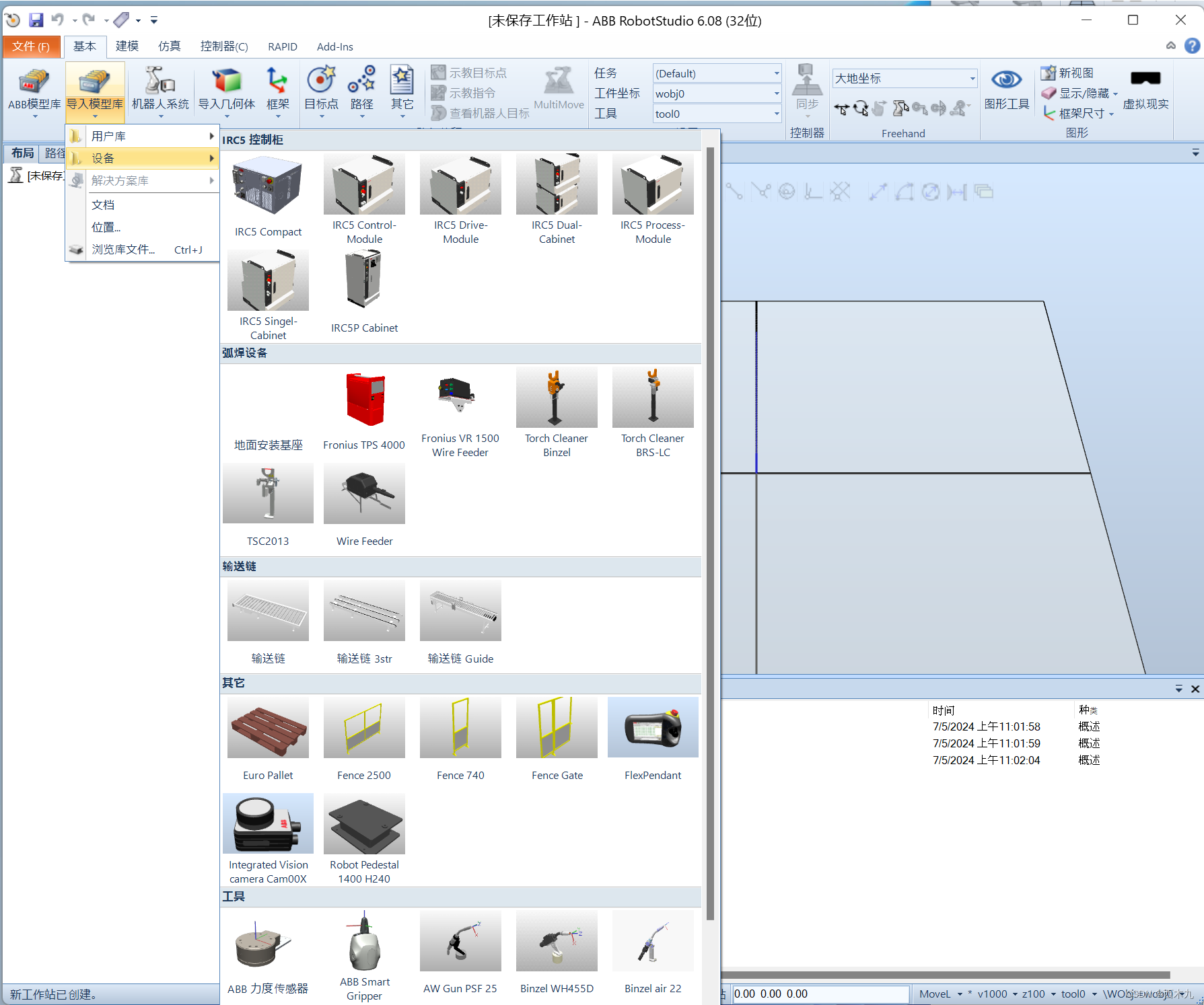Select TSC2013 torch service center
Image resolution: width=1204 pixels, height=1005 pixels.
(268, 505)
